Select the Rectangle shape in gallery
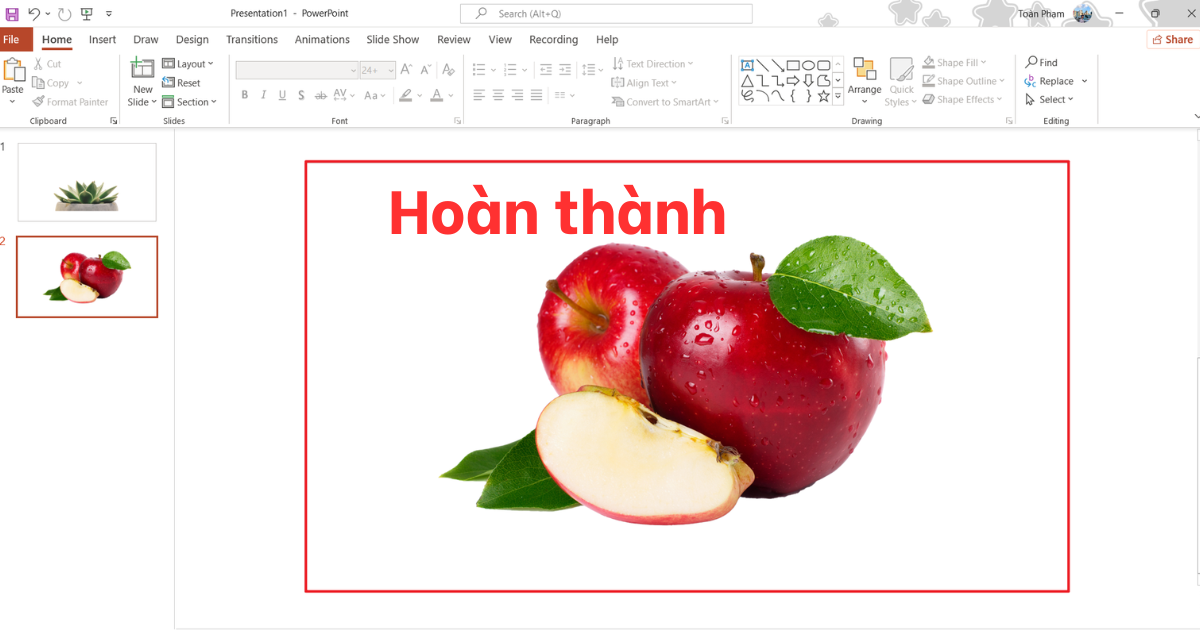 (x=793, y=65)
